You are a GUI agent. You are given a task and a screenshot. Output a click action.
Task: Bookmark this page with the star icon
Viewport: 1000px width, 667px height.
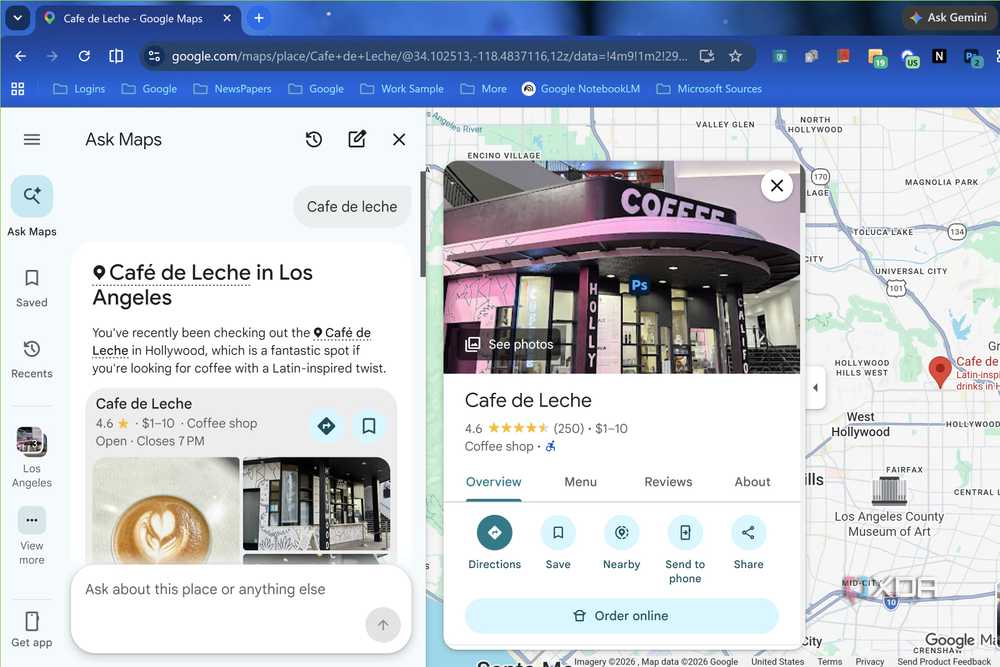[735, 56]
